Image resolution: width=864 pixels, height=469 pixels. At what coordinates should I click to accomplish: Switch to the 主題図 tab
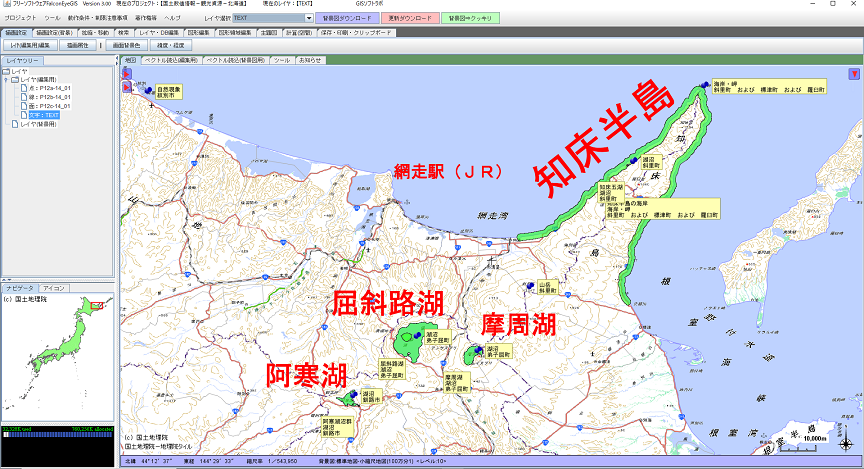(268, 33)
